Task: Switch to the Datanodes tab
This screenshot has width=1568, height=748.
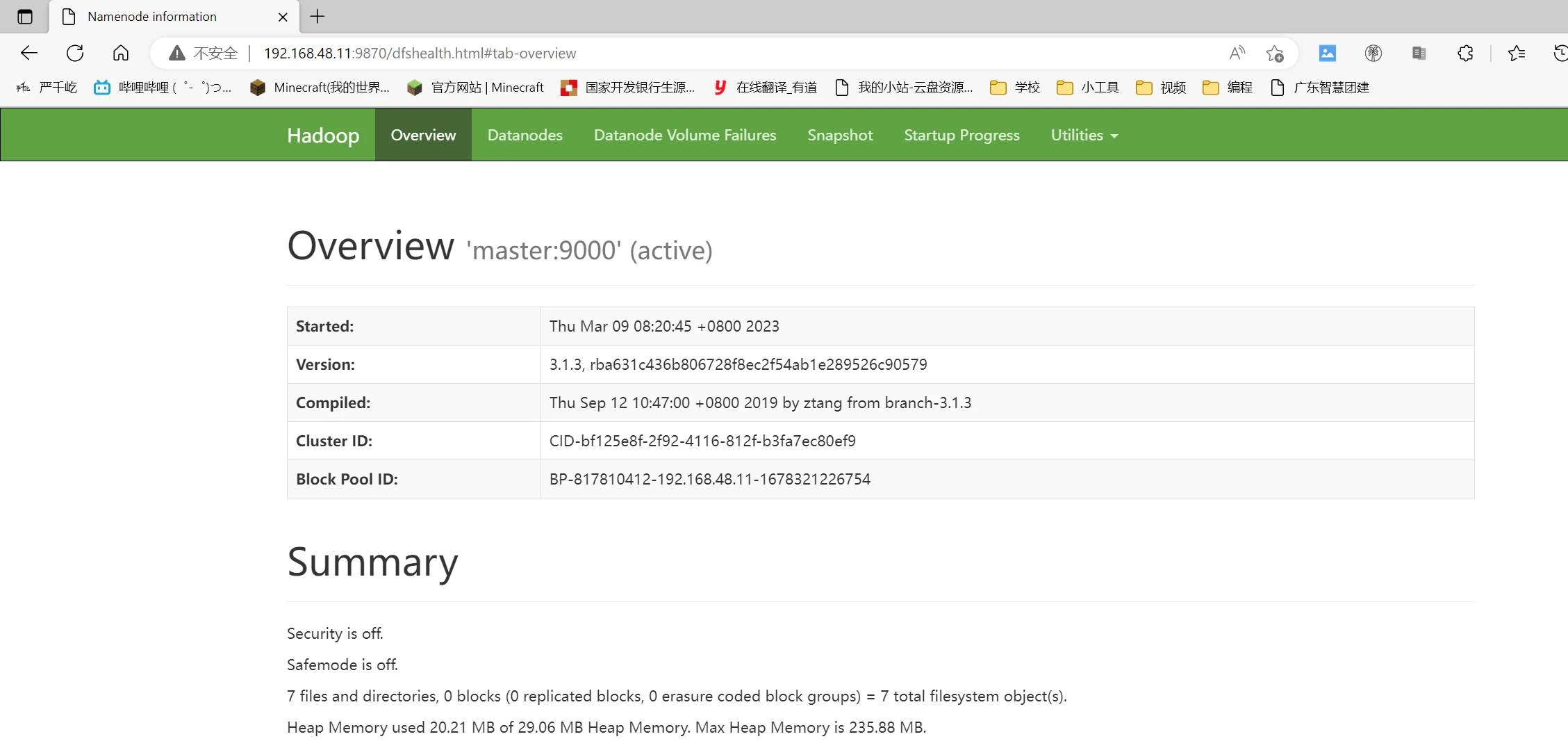Action: point(525,135)
